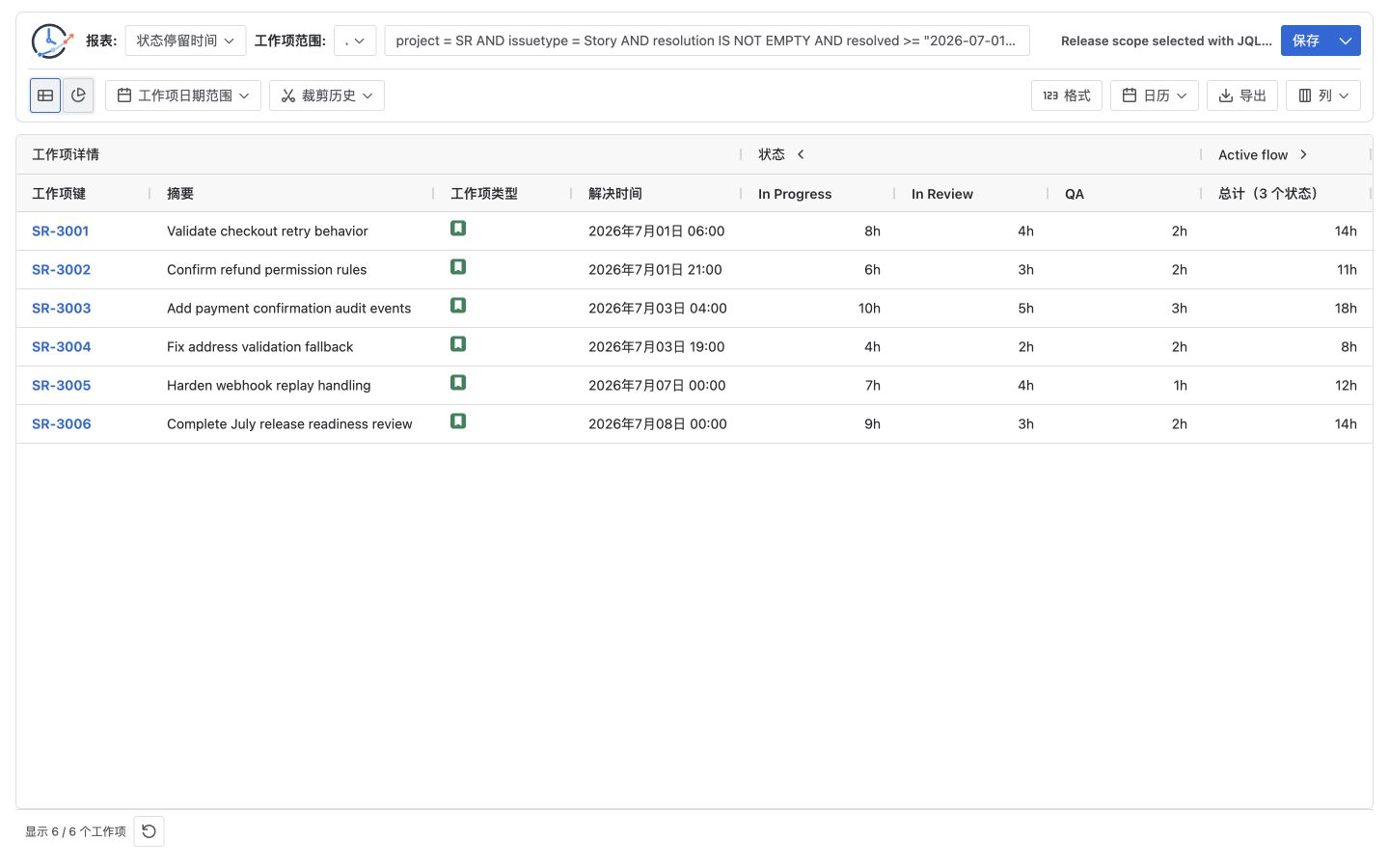Open the 格式 format options
Image resolution: width=1389 pixels, height=868 pixels.
[x=1067, y=95]
